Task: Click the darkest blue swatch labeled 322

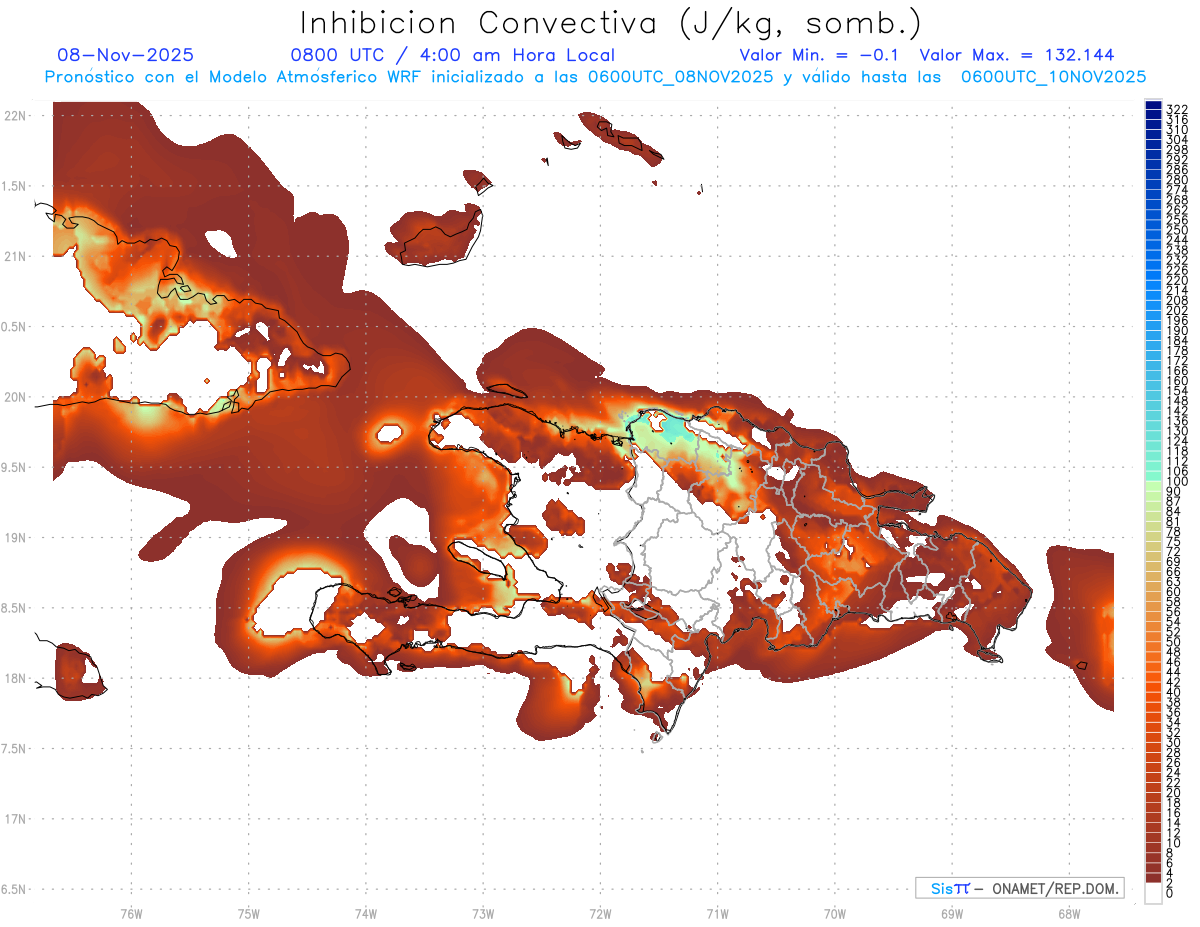Action: [x=1153, y=107]
